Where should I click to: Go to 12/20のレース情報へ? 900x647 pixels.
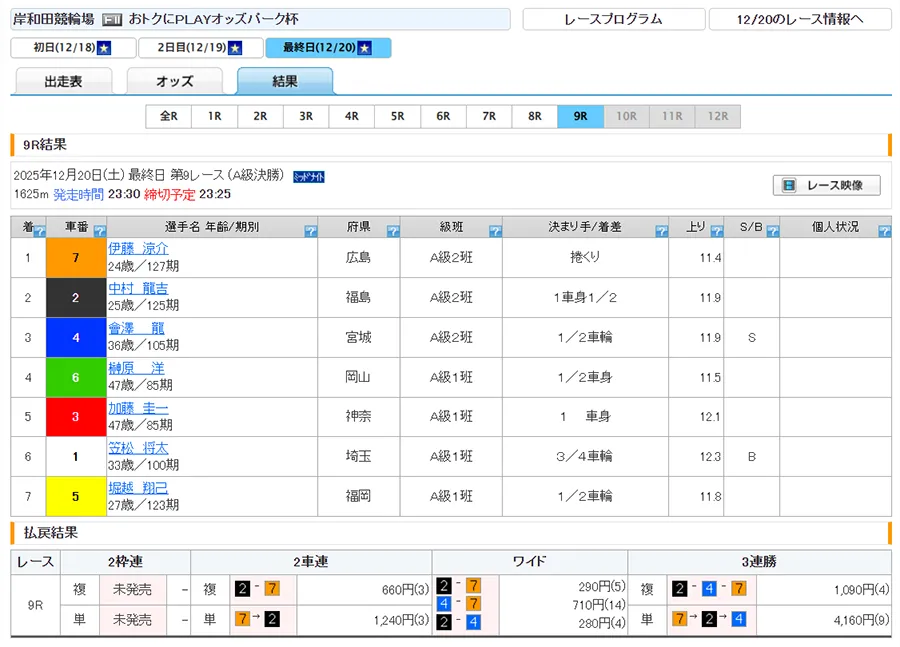[799, 19]
